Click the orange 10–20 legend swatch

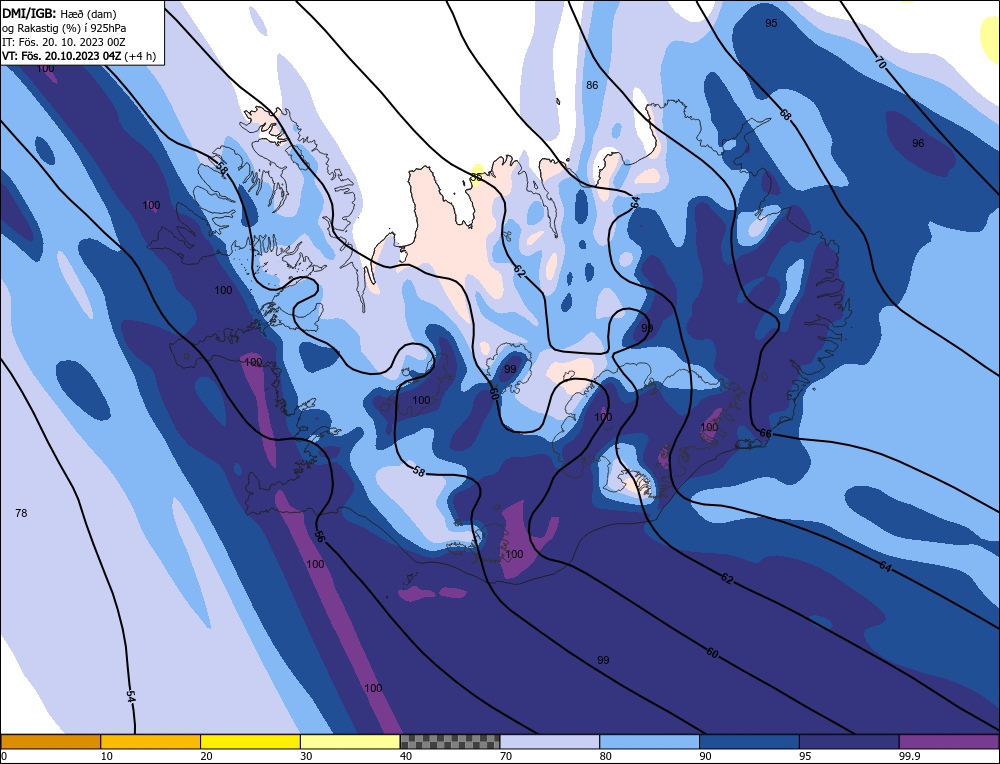click(151, 742)
